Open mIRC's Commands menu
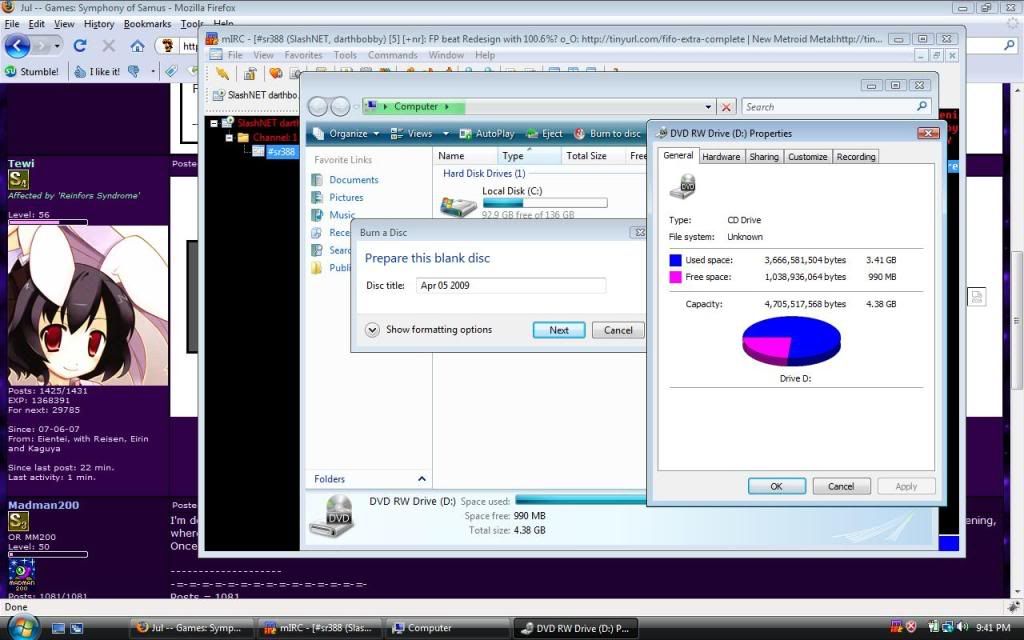1024x640 pixels. point(392,55)
